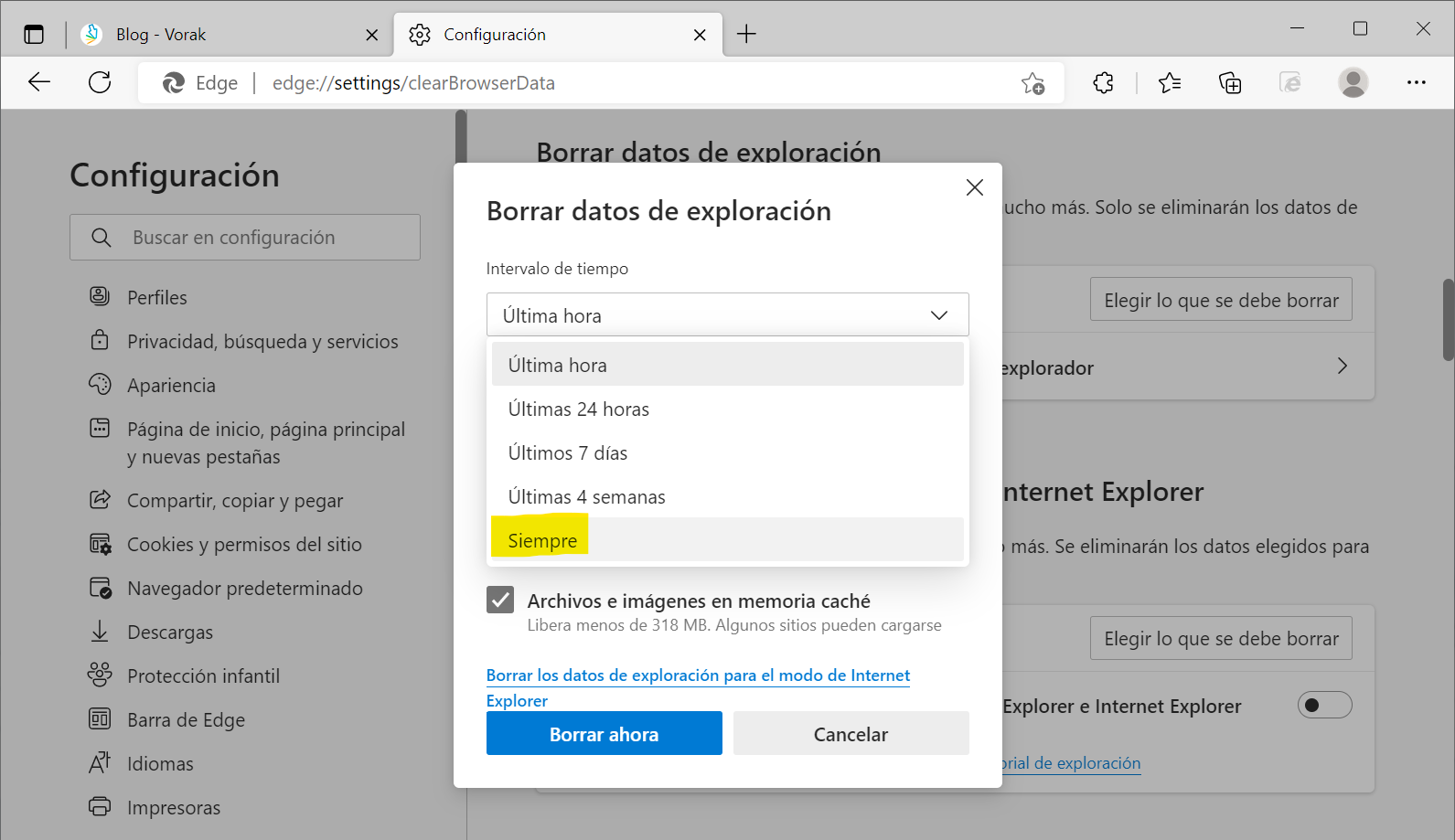1455x840 pixels.
Task: Go back with the back arrow
Action: pos(39,82)
